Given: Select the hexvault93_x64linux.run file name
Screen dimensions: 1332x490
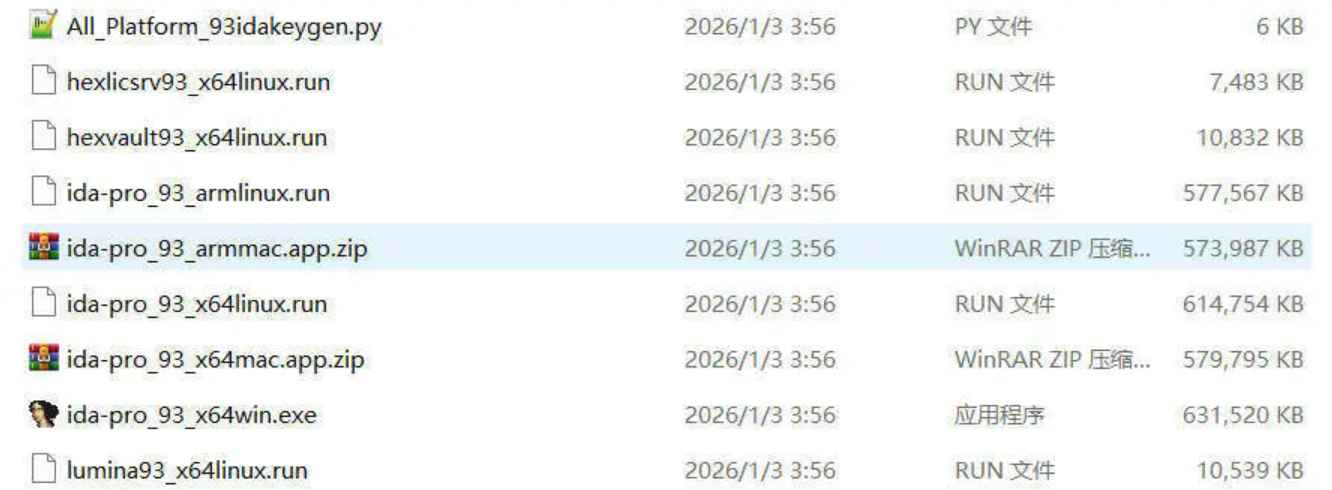Looking at the screenshot, I should pyautogui.click(x=197, y=137).
